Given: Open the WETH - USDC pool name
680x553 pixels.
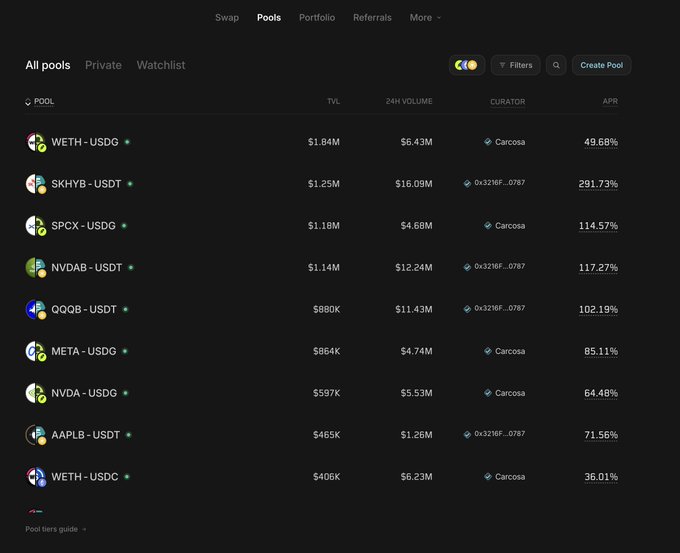Looking at the screenshot, I should click(x=85, y=477).
